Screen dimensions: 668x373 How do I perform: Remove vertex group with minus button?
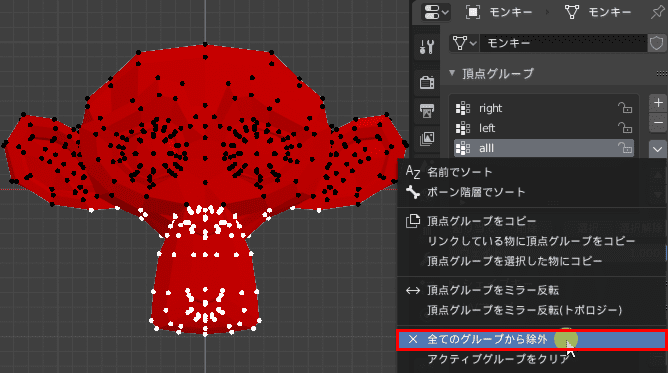tap(658, 123)
